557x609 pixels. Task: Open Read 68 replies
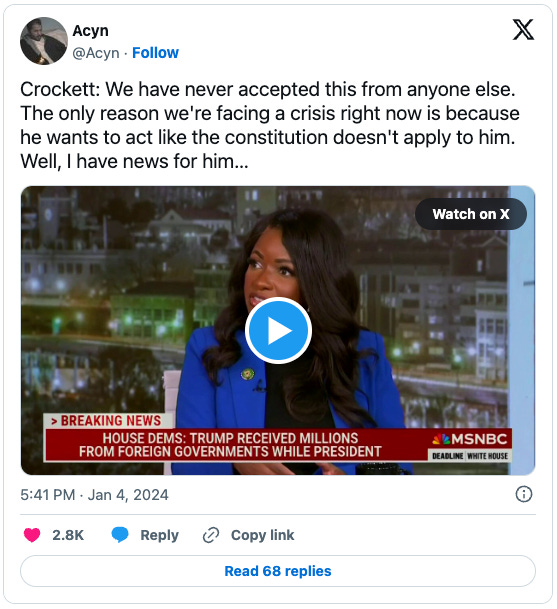click(278, 571)
